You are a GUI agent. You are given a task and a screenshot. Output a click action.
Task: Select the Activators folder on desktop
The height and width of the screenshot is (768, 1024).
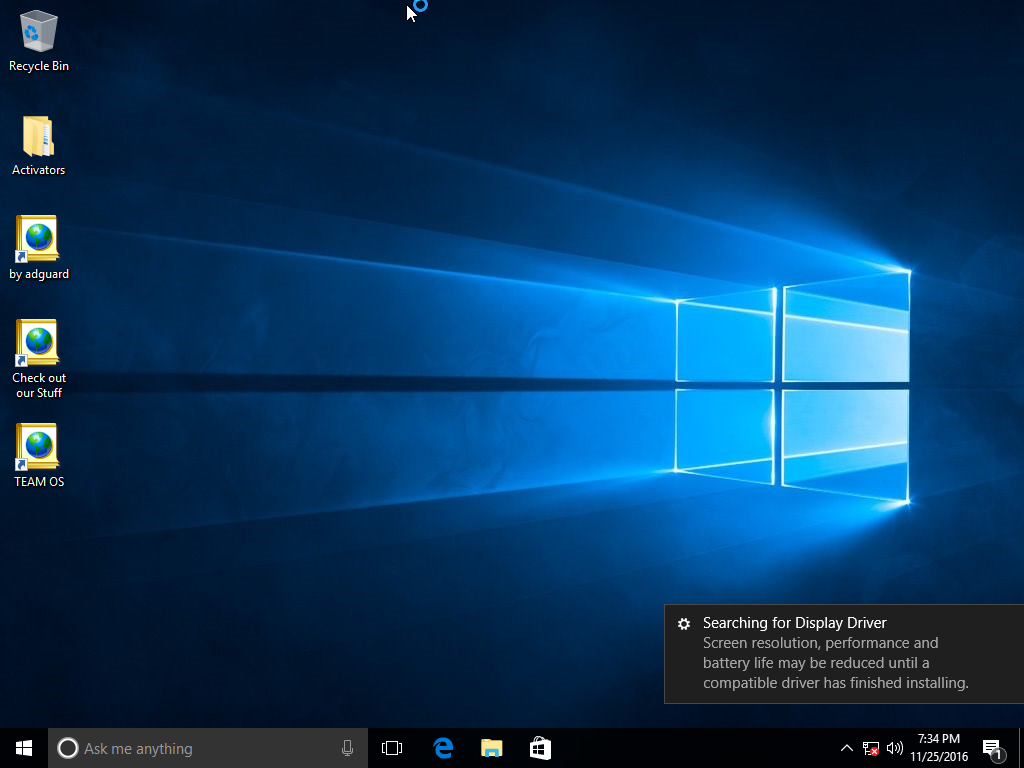[x=39, y=145]
